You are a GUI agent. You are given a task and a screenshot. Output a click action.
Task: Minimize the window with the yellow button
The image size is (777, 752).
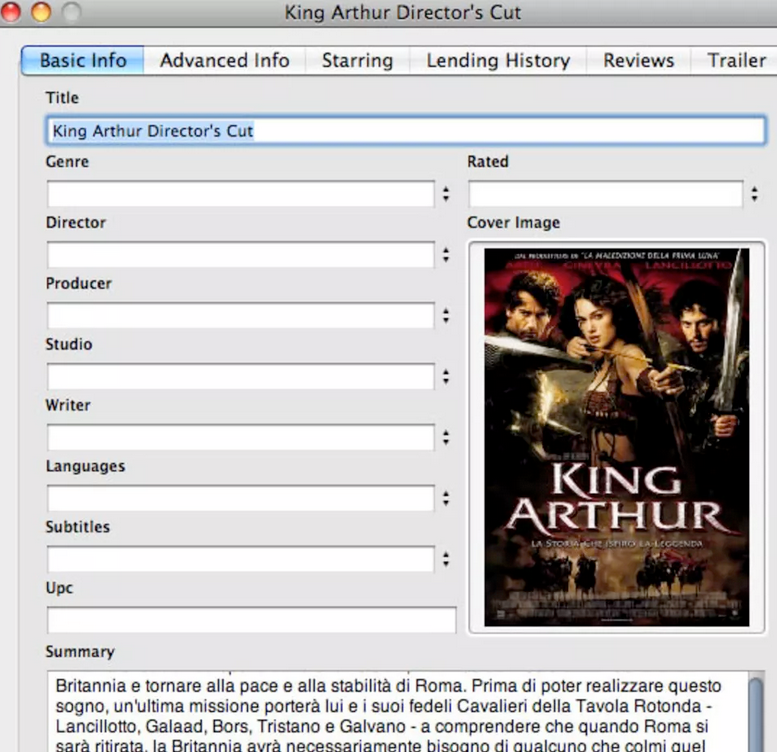tap(41, 12)
